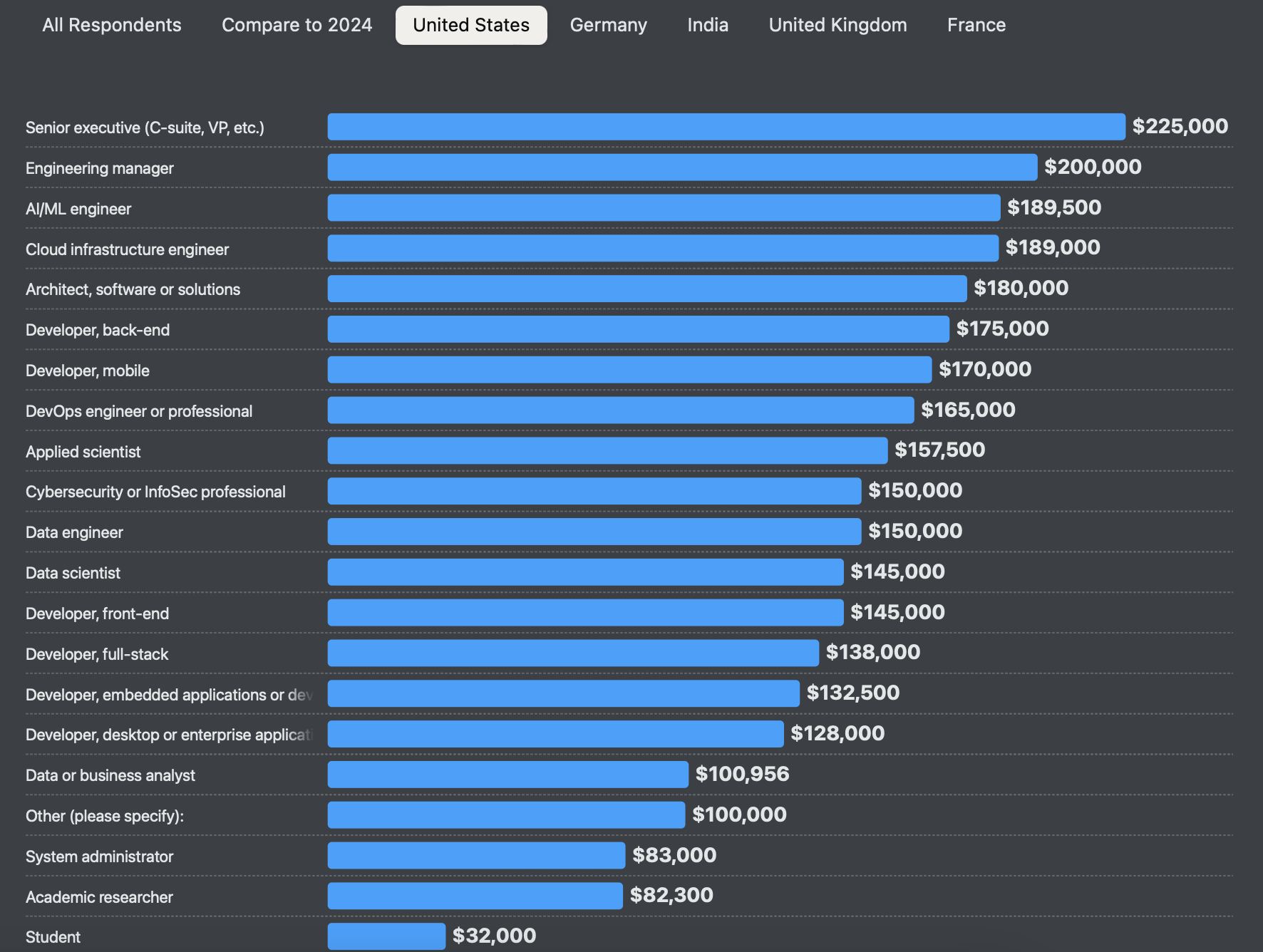Switch to the All Respondents tab

point(112,25)
